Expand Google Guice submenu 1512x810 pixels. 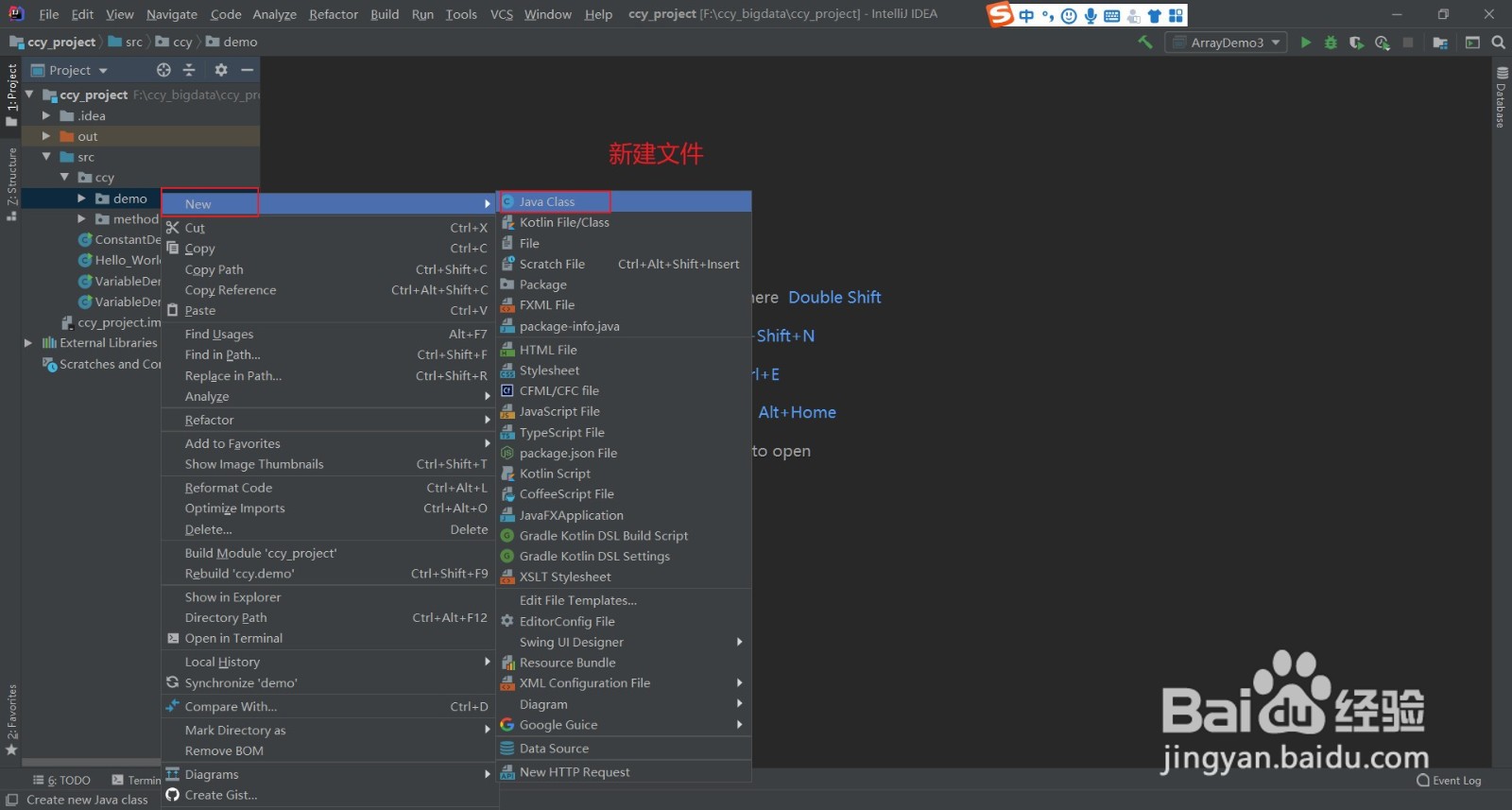(x=624, y=725)
